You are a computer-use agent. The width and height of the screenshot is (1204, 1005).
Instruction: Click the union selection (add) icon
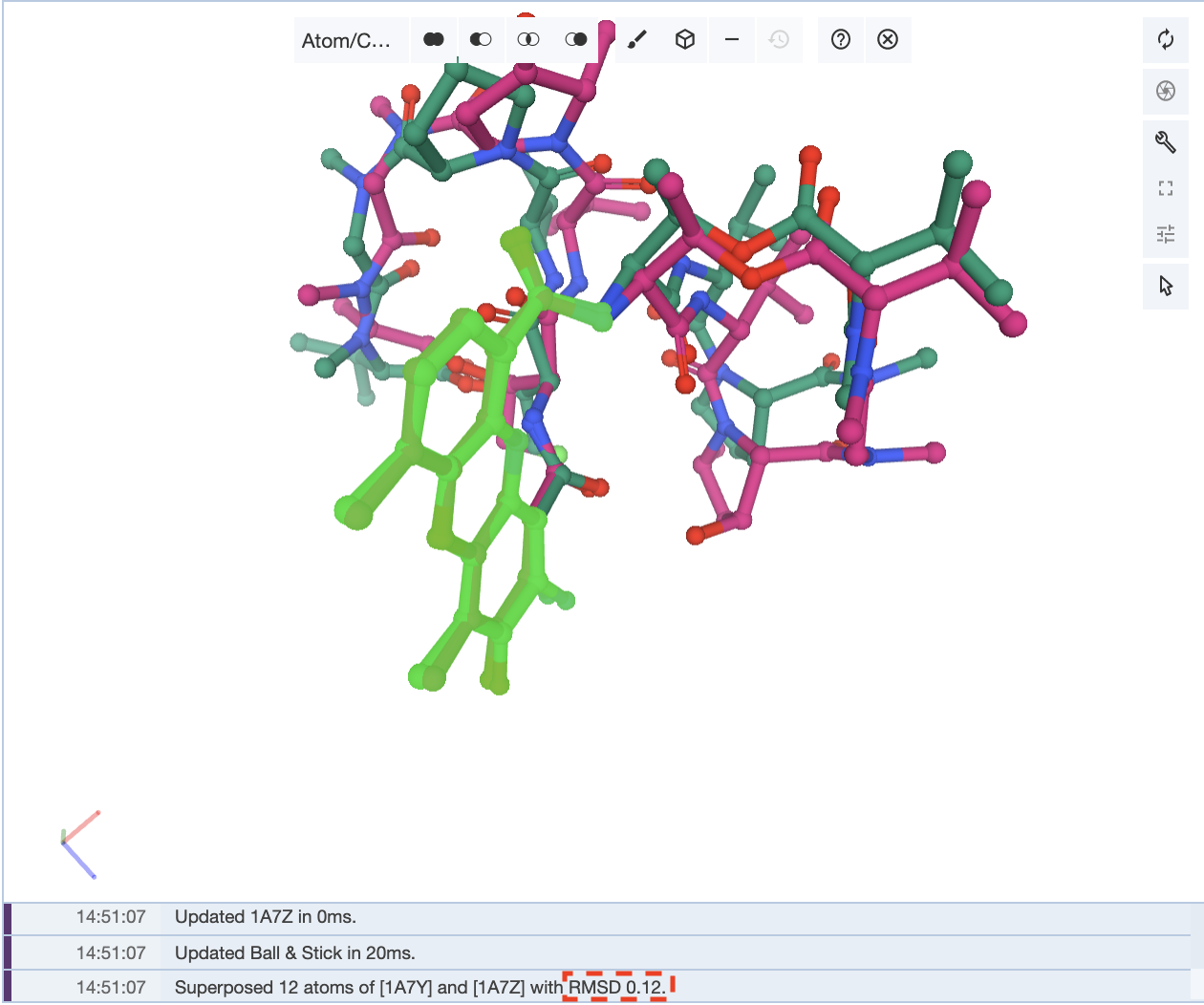(x=434, y=40)
